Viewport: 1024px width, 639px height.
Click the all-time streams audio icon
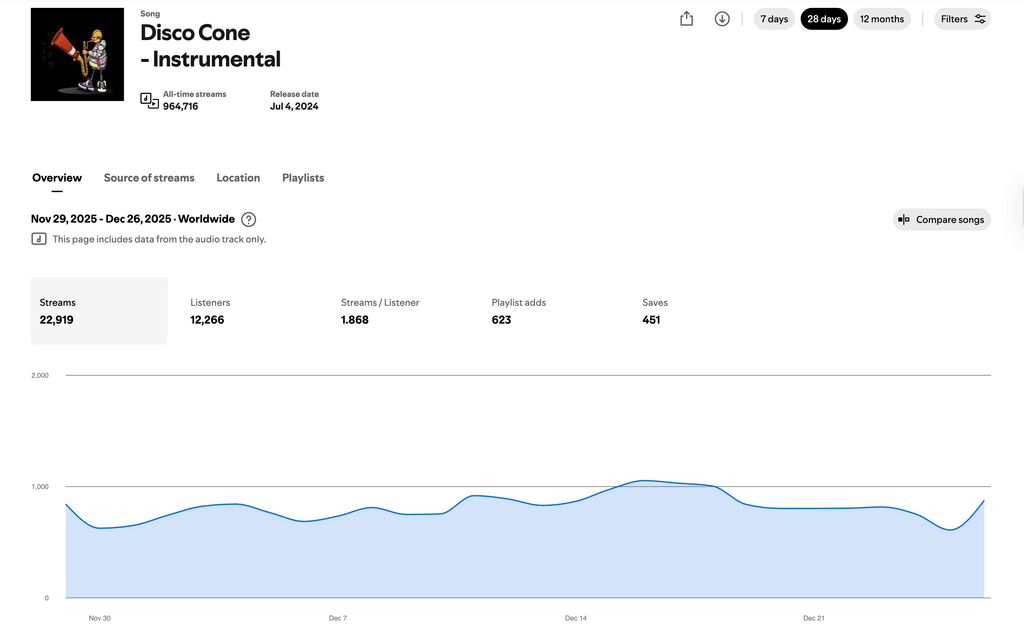click(x=149, y=100)
